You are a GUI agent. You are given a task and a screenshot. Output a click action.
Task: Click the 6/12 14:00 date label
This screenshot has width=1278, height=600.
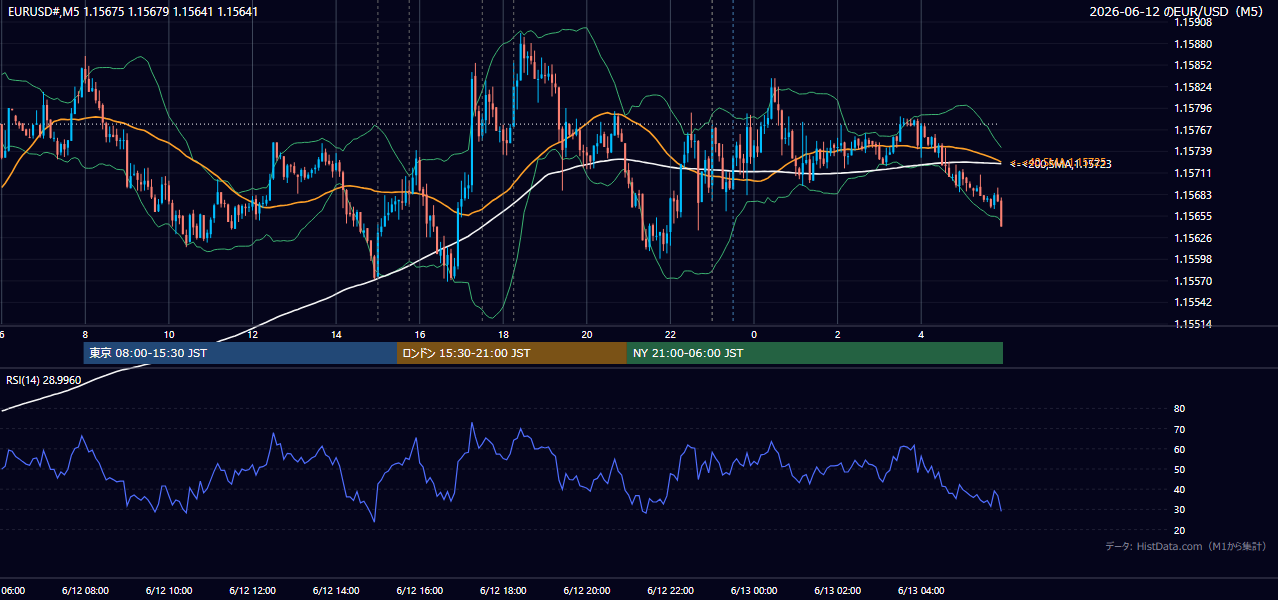point(336,591)
